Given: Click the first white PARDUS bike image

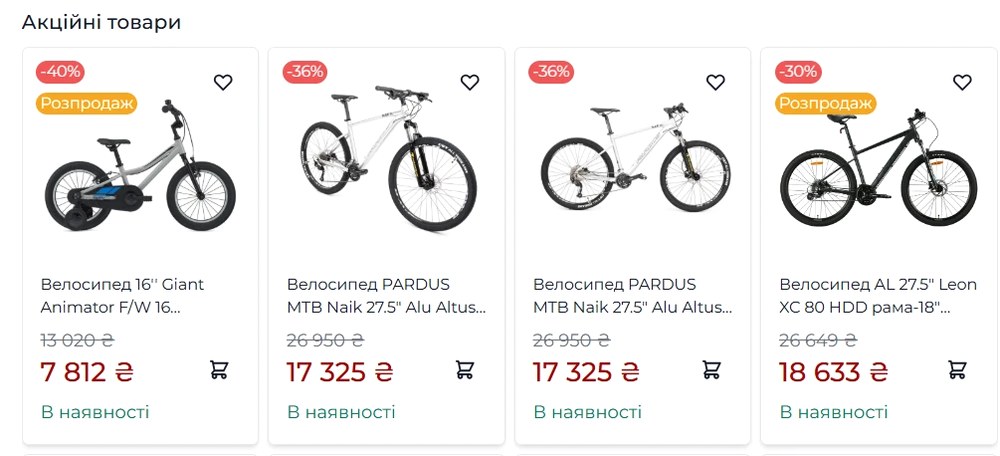Looking at the screenshot, I should 388,160.
